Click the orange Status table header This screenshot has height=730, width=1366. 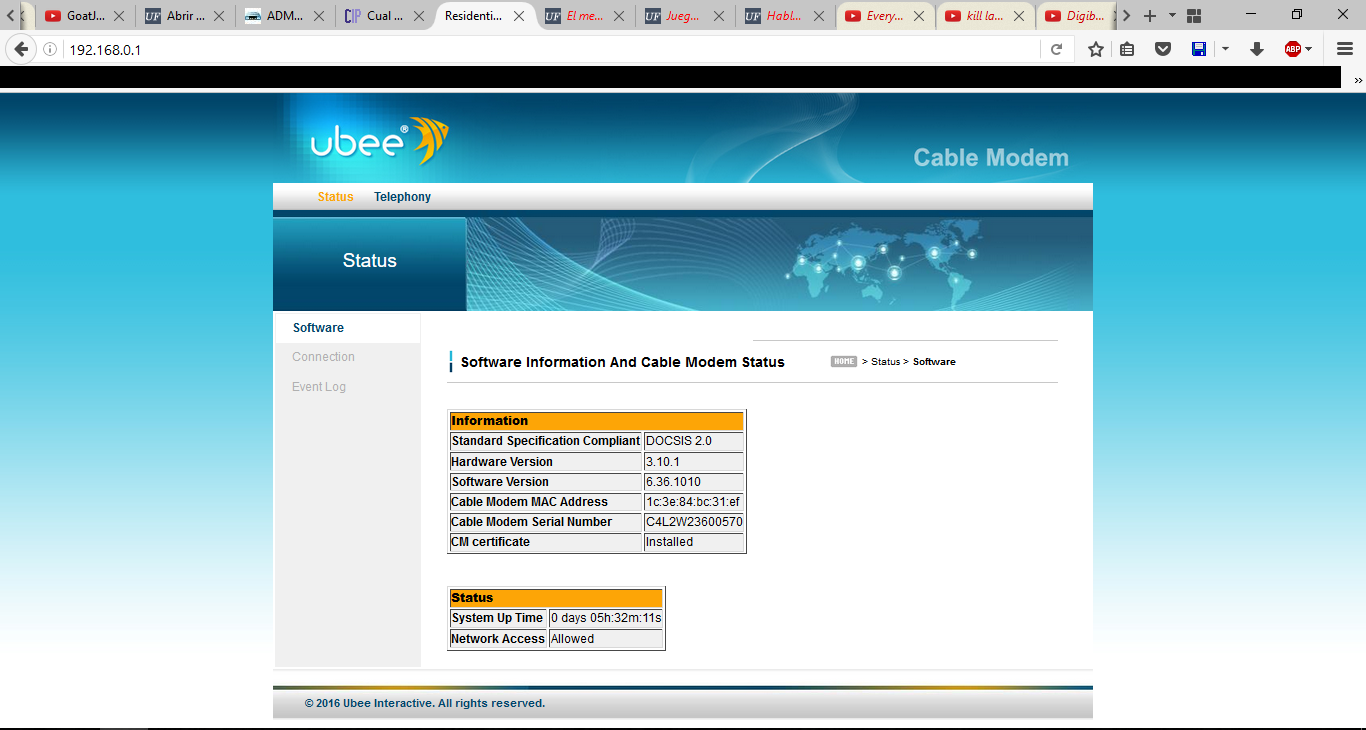point(556,598)
